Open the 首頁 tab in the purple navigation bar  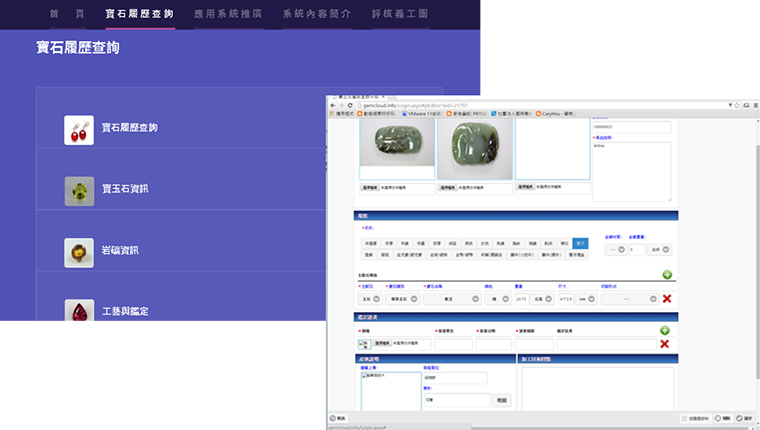67,14
